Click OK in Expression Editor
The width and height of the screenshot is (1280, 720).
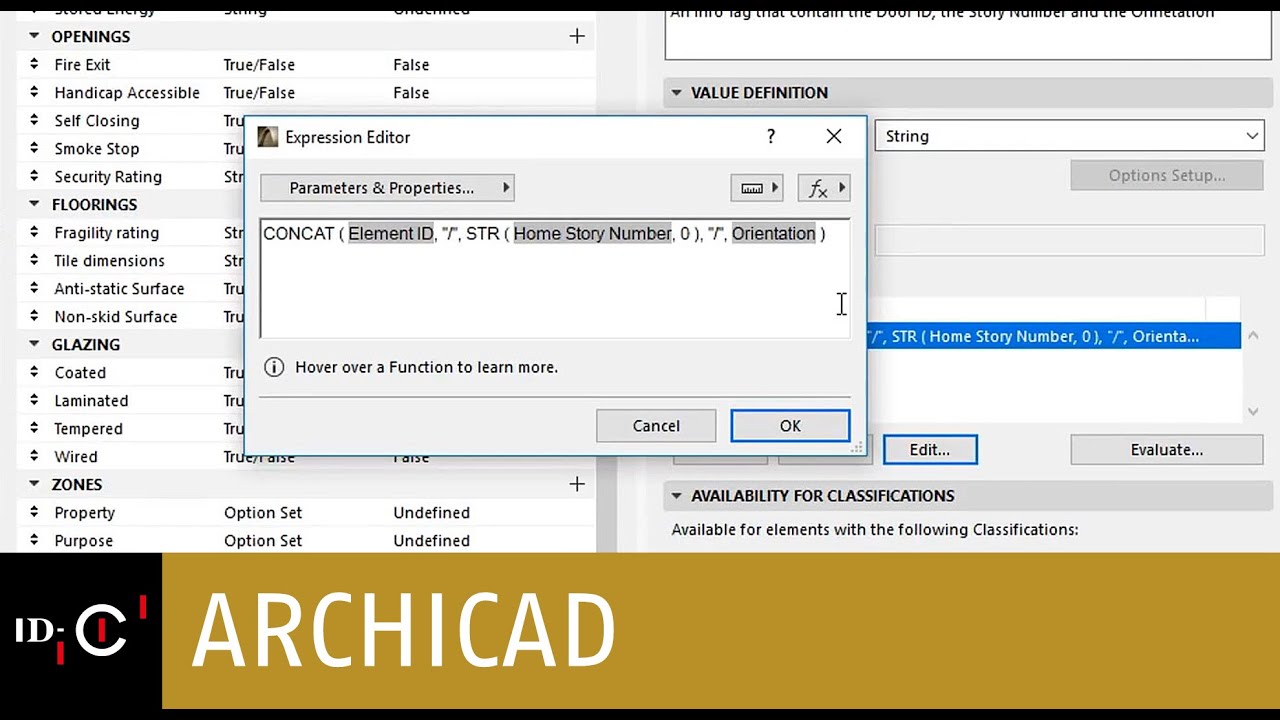[790, 426]
